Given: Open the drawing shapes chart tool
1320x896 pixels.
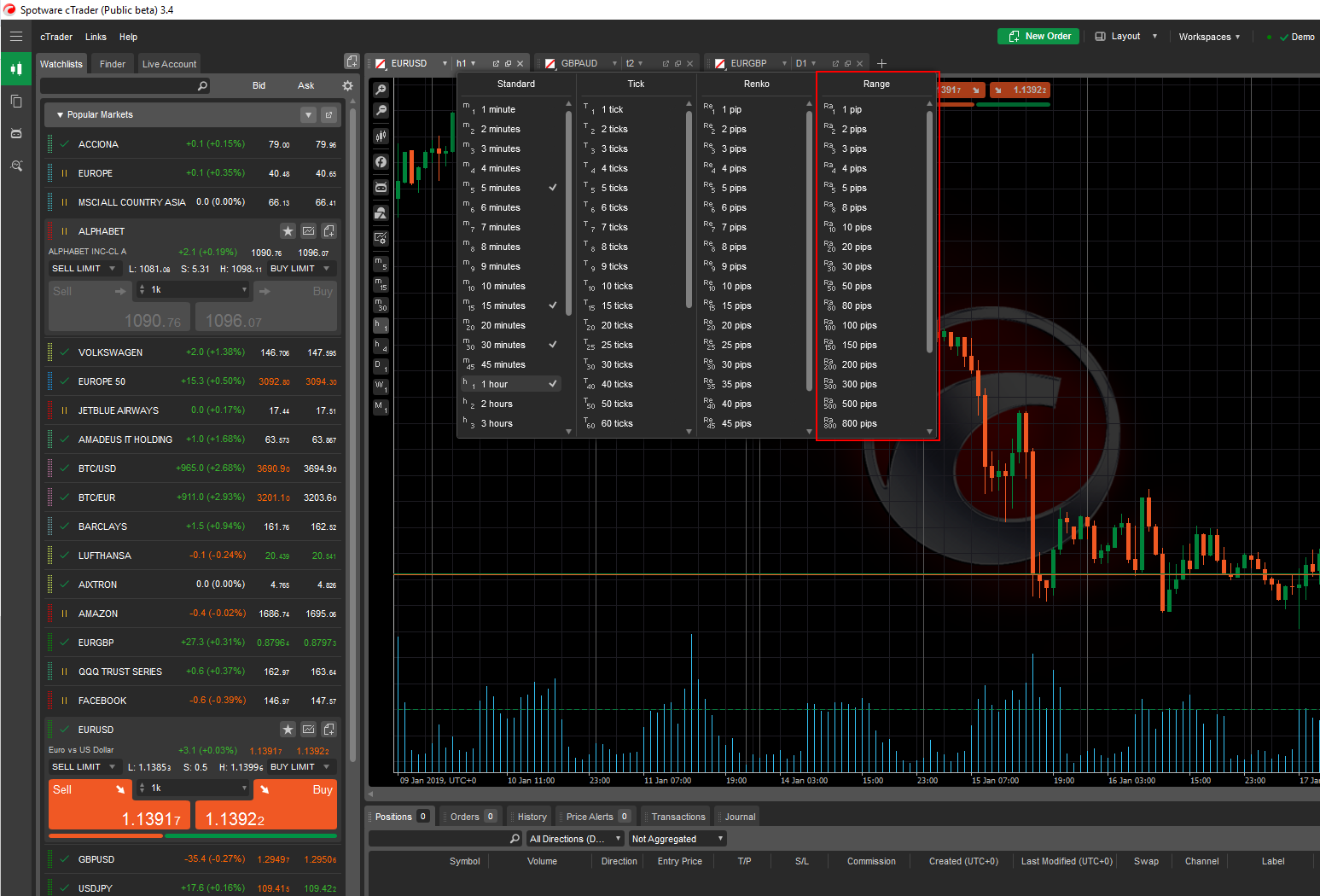Looking at the screenshot, I should point(381,212).
